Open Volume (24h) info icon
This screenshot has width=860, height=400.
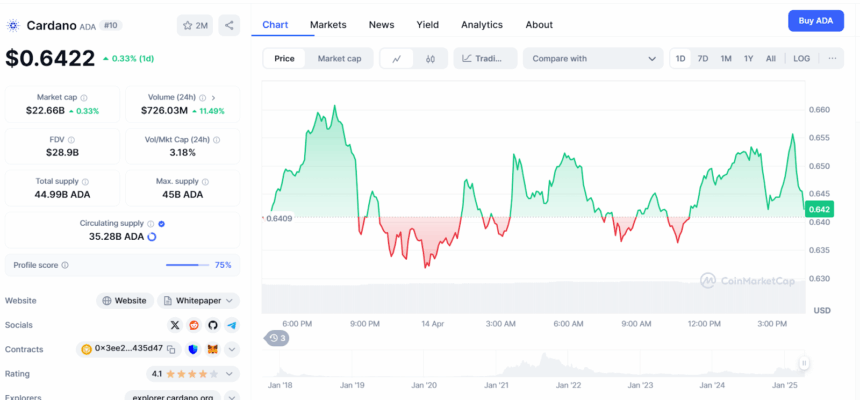point(202,98)
